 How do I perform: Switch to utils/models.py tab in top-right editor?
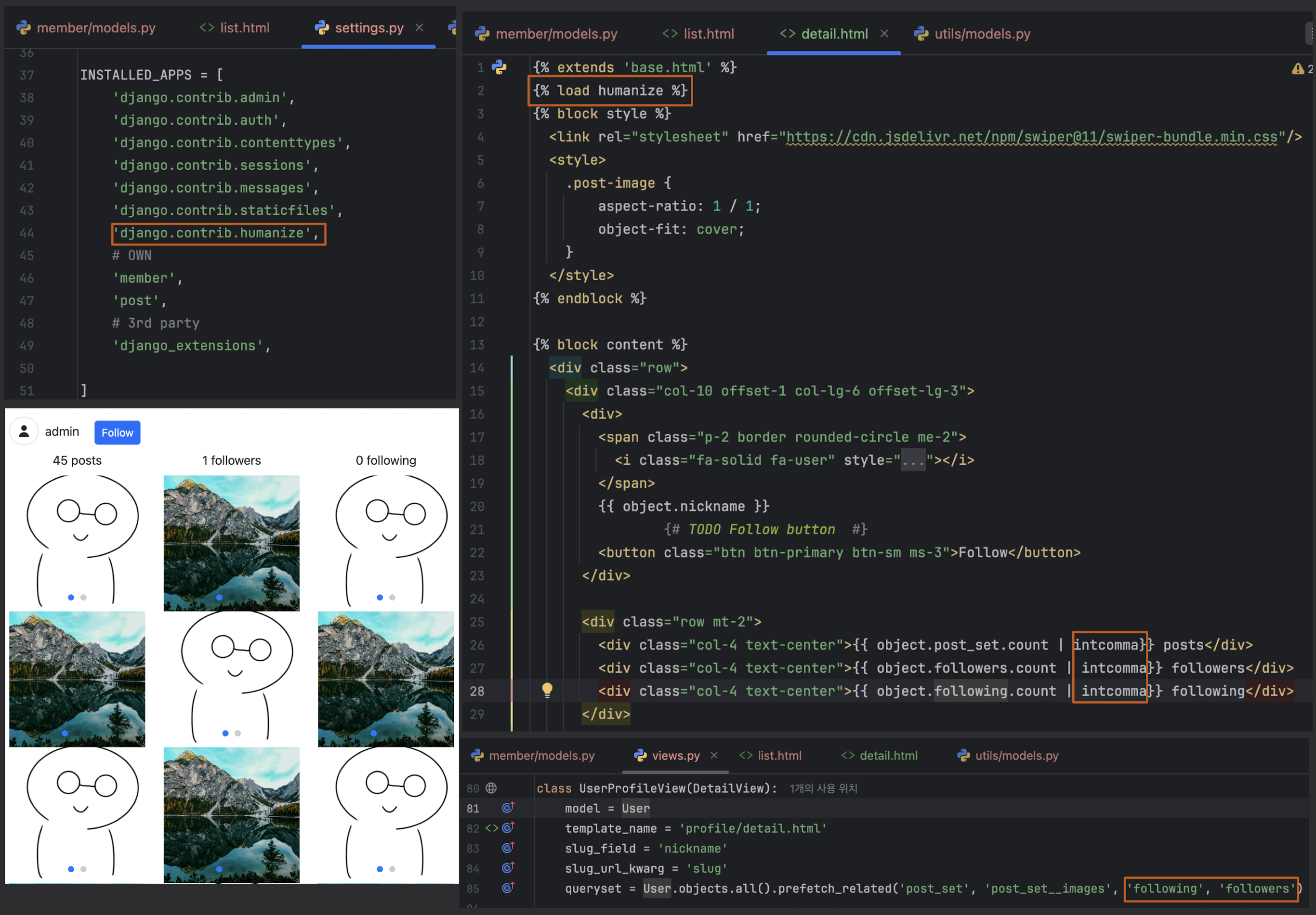[x=981, y=34]
